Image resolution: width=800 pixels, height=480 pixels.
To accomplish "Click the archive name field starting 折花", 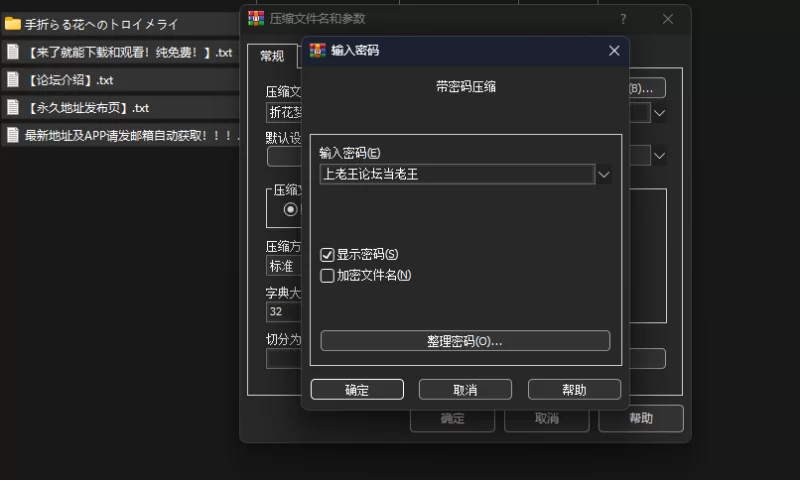I will [x=284, y=112].
